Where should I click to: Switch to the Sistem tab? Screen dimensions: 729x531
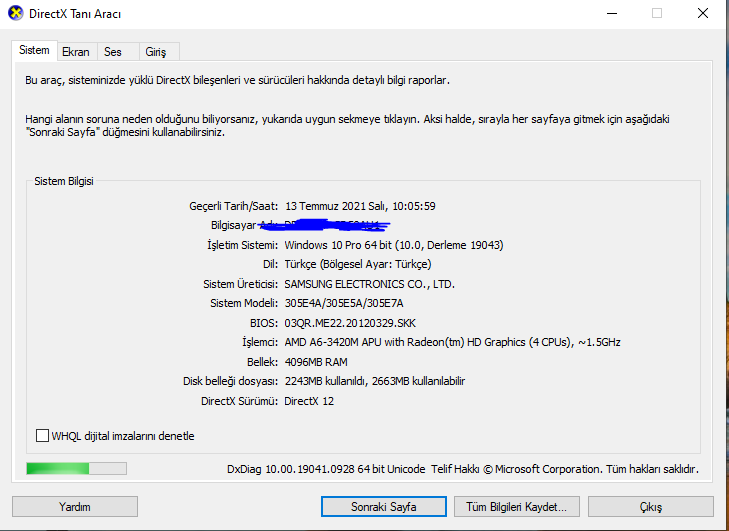point(34,50)
